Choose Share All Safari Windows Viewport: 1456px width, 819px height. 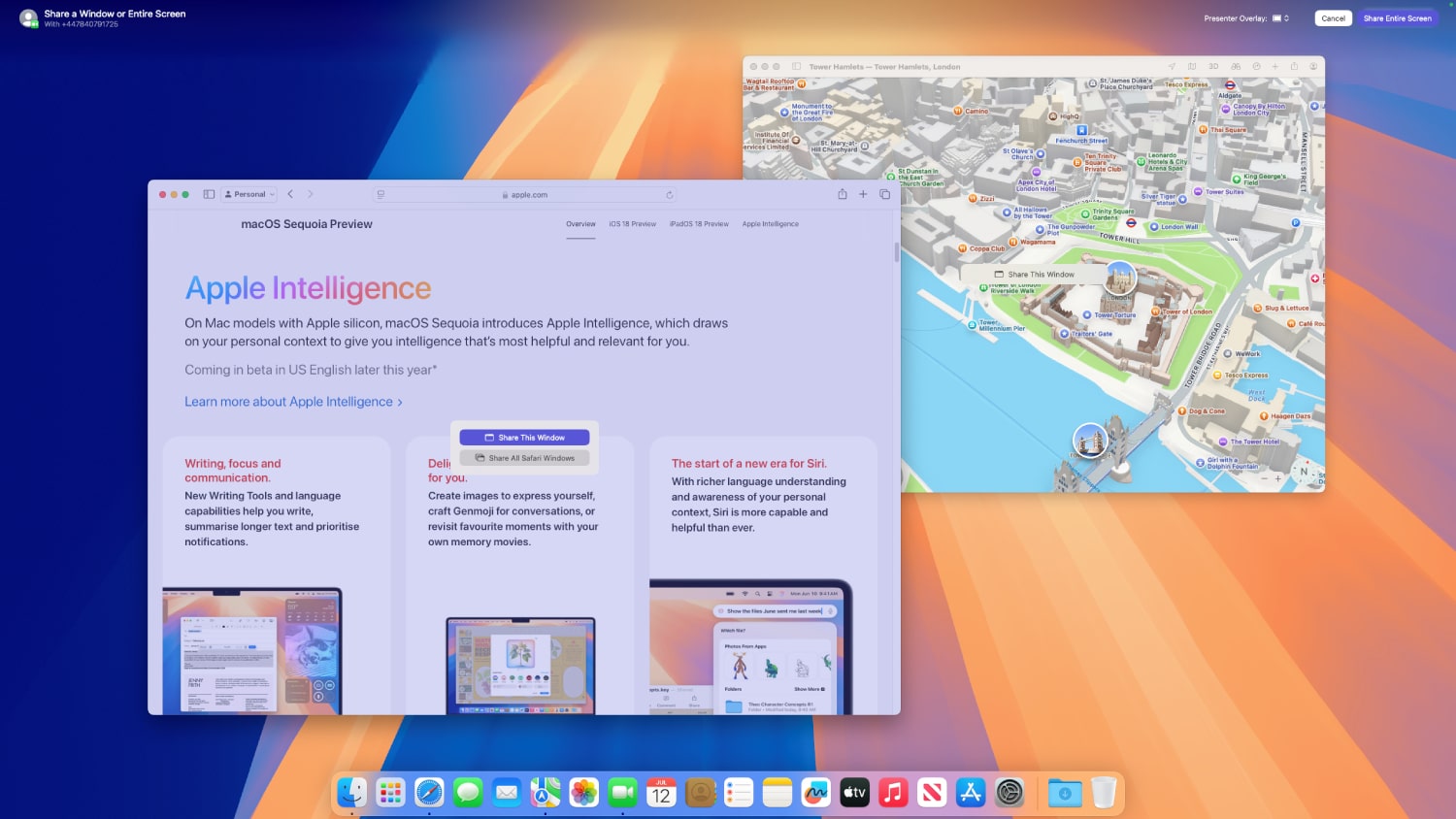524,458
